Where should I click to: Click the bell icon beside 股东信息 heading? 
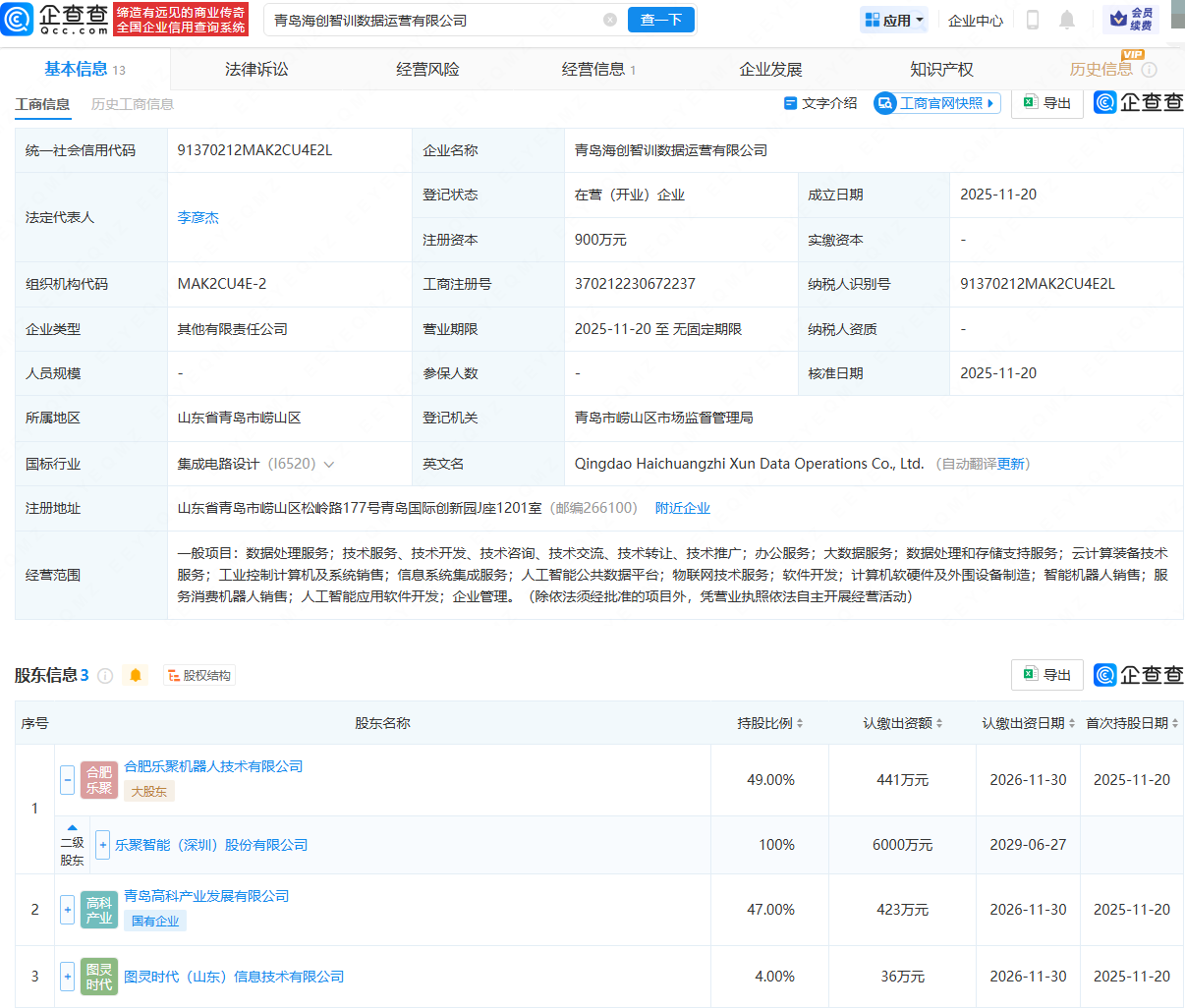click(137, 675)
